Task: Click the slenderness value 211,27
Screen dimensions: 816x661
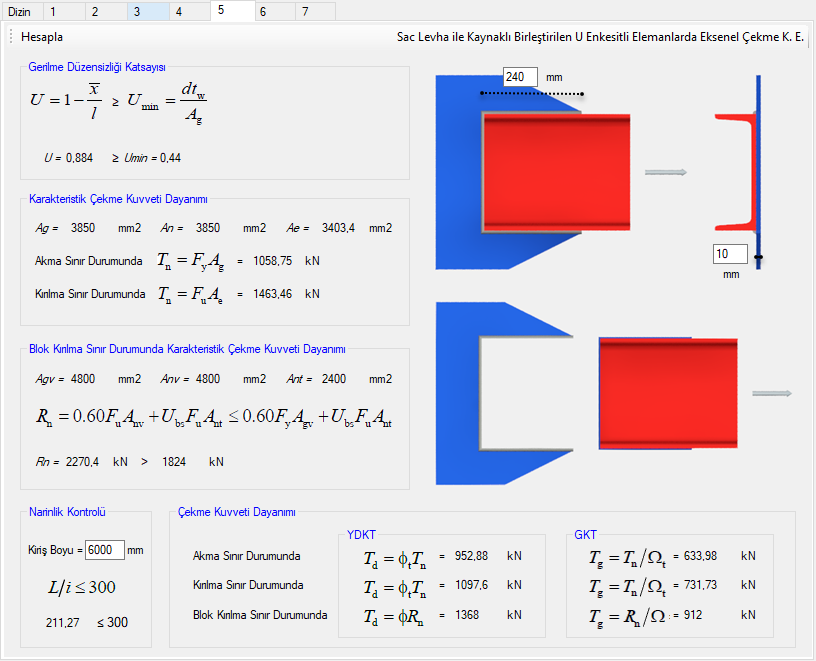Action: [62, 622]
